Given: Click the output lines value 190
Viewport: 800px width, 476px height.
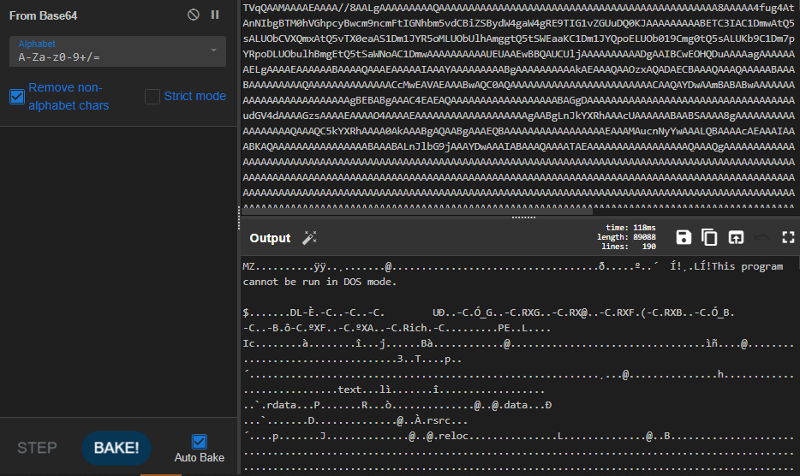Looking at the screenshot, I should [649, 246].
